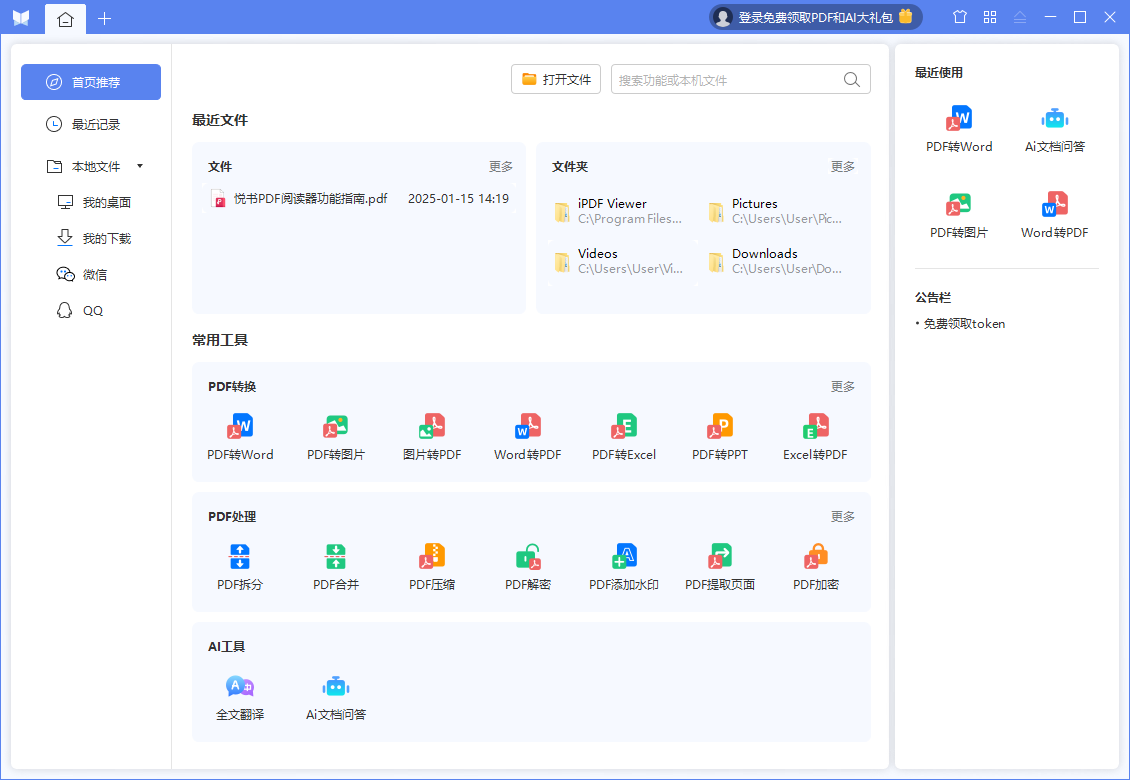Launch the 图片转PDF converter
1130x780 pixels.
coord(432,437)
